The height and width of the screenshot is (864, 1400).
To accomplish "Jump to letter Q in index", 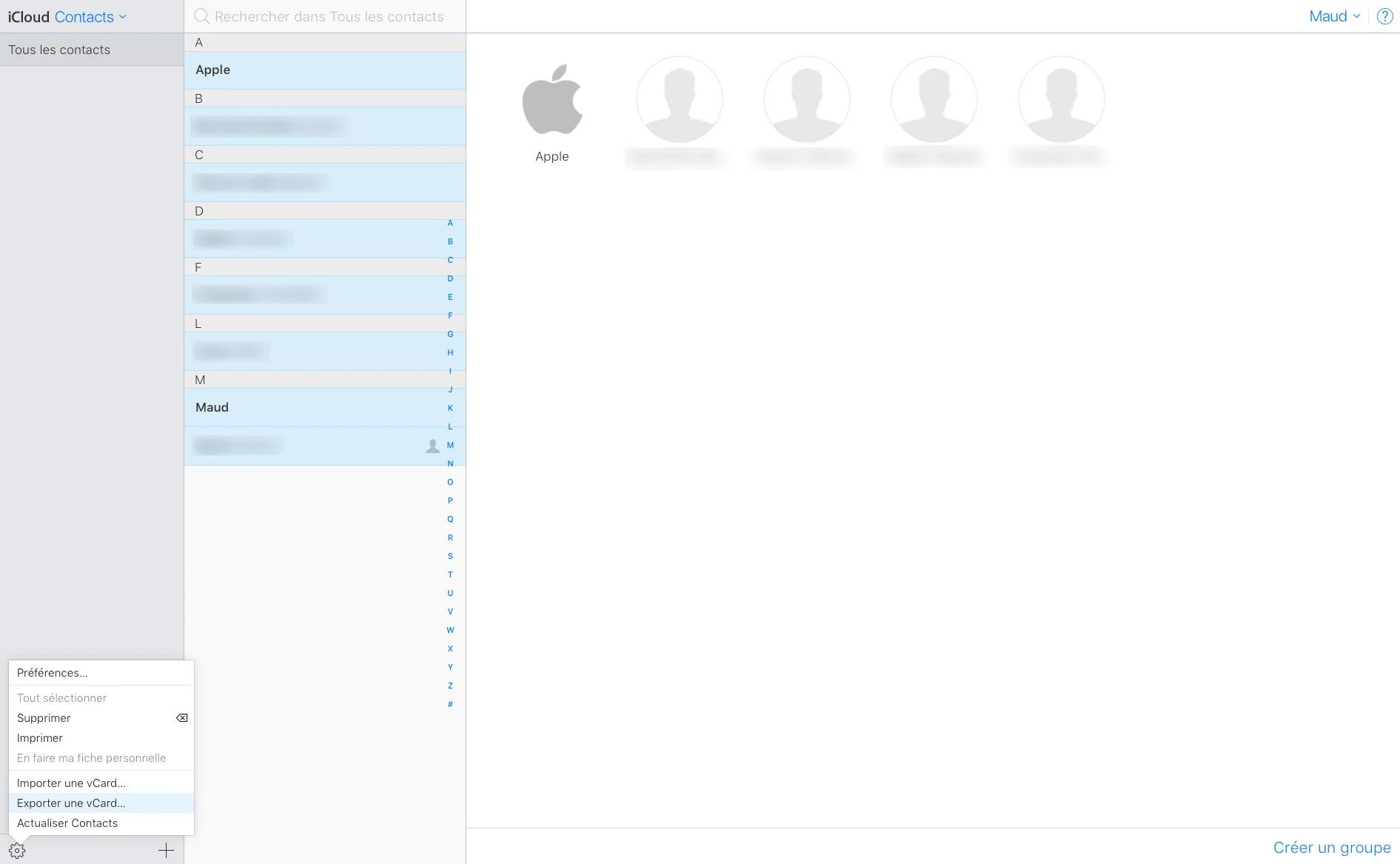I will tap(450, 519).
